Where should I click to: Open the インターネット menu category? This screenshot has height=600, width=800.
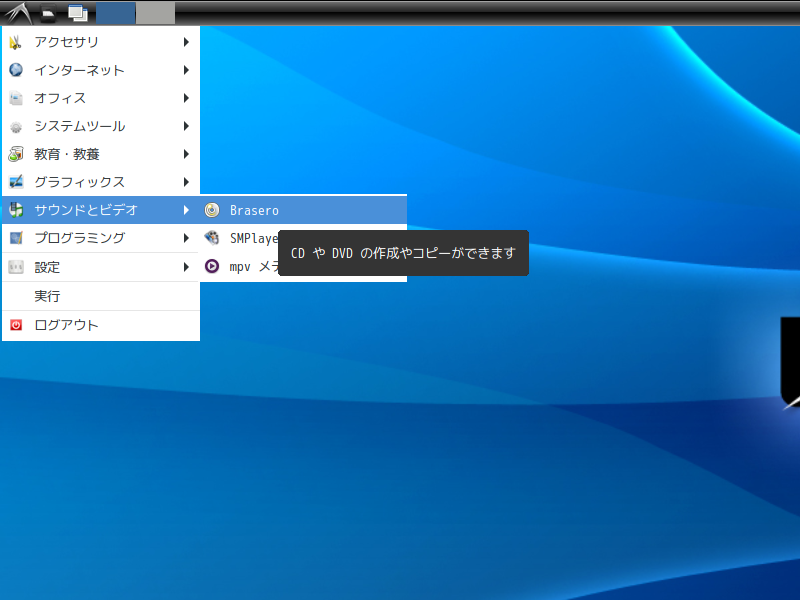pos(101,70)
